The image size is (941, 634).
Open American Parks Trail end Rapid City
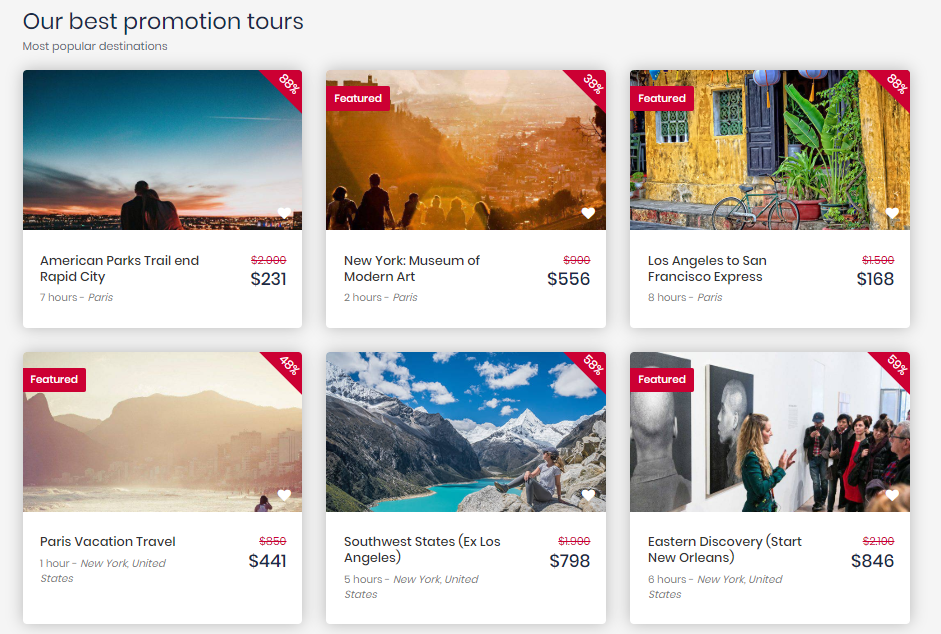click(x=119, y=268)
